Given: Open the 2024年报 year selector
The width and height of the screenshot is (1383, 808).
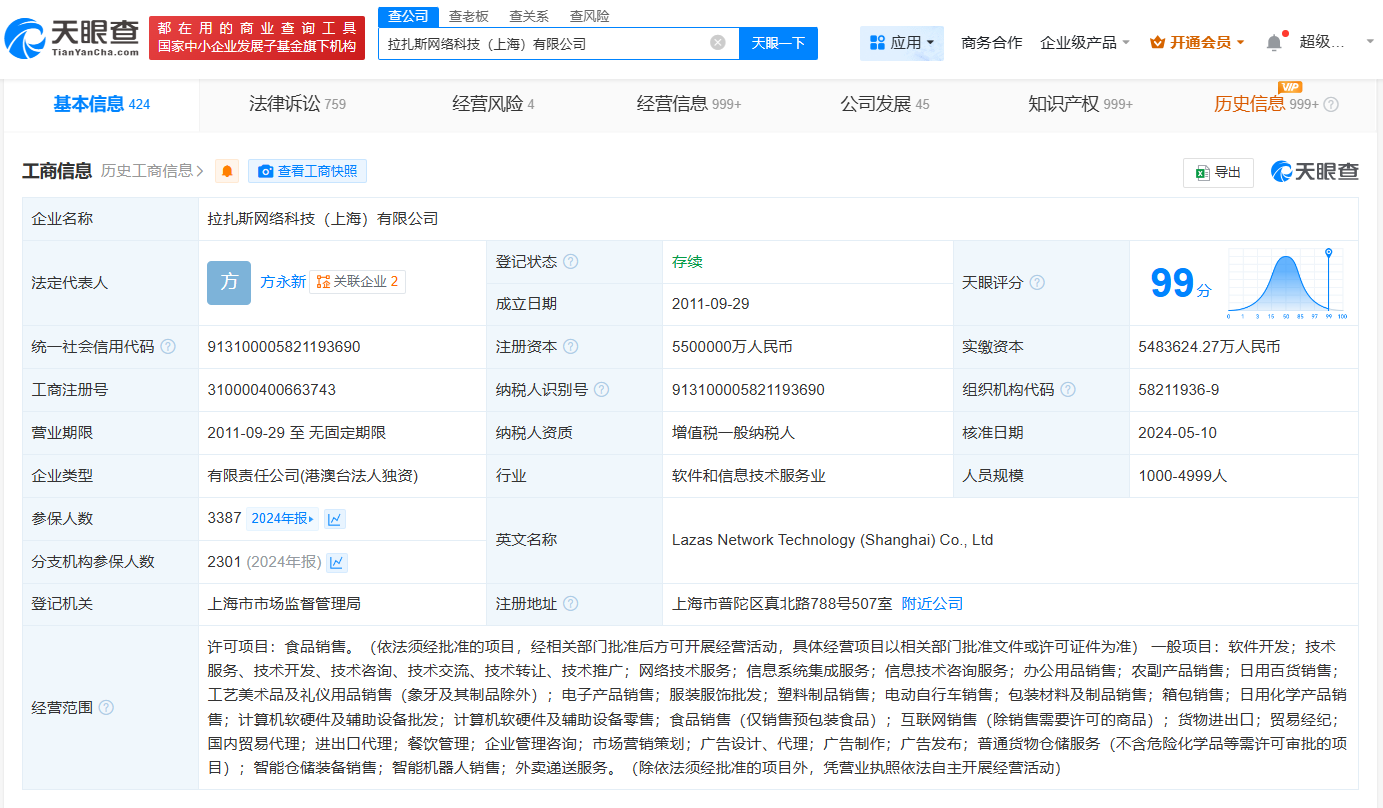Looking at the screenshot, I should click(282, 519).
